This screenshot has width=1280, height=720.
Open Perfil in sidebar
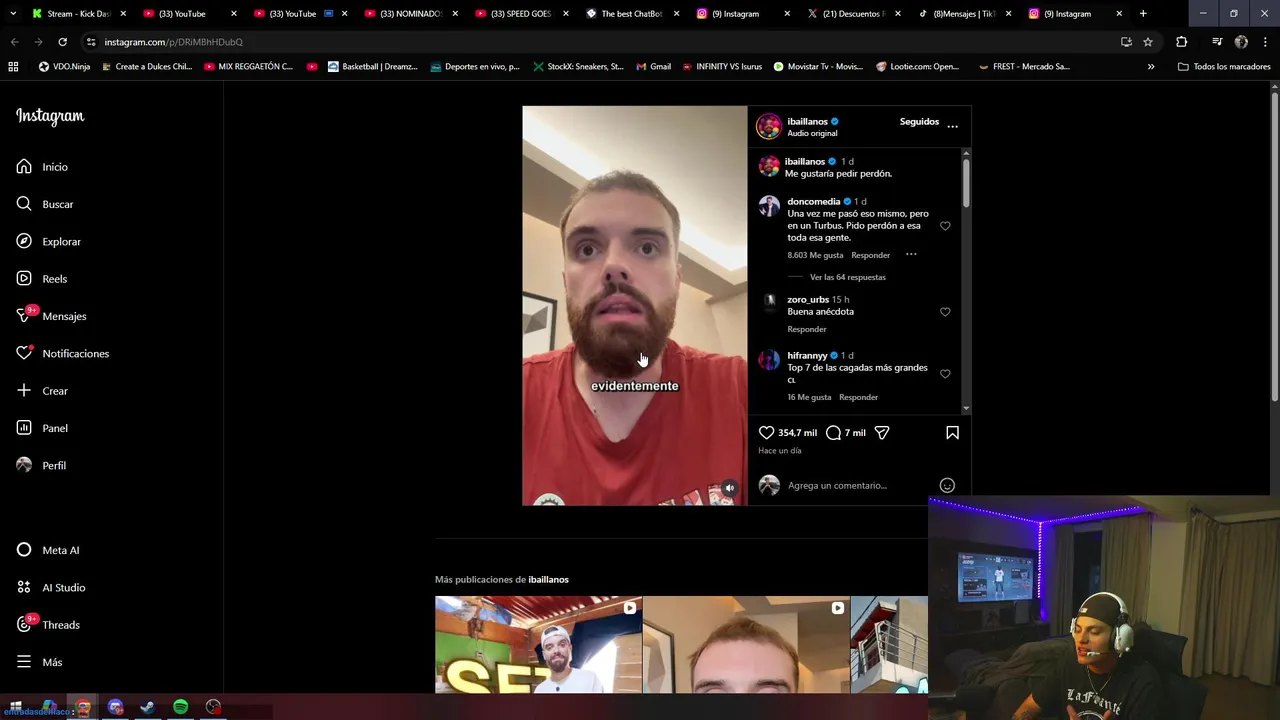pos(41,465)
